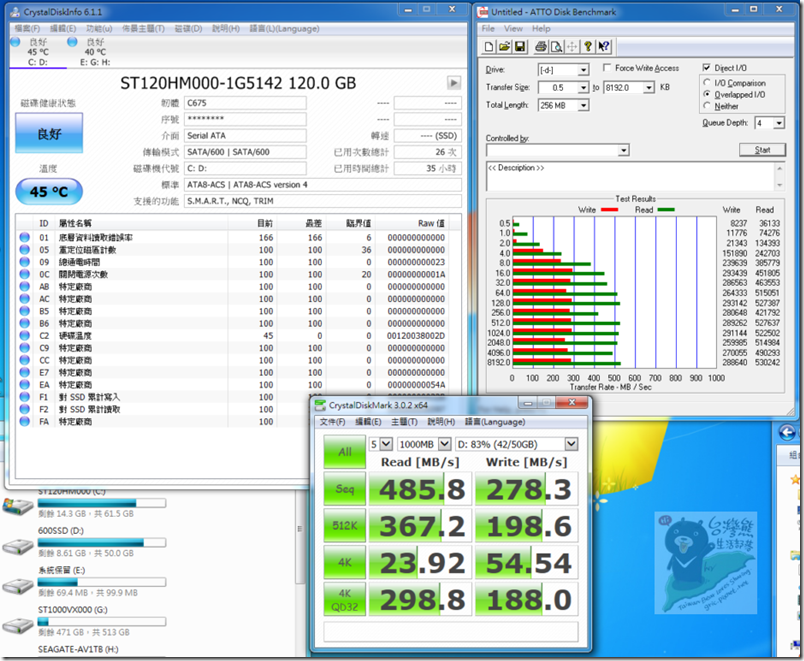Click the New file icon in ATTO toolbar
This screenshot has height=661, width=804.
(490, 46)
